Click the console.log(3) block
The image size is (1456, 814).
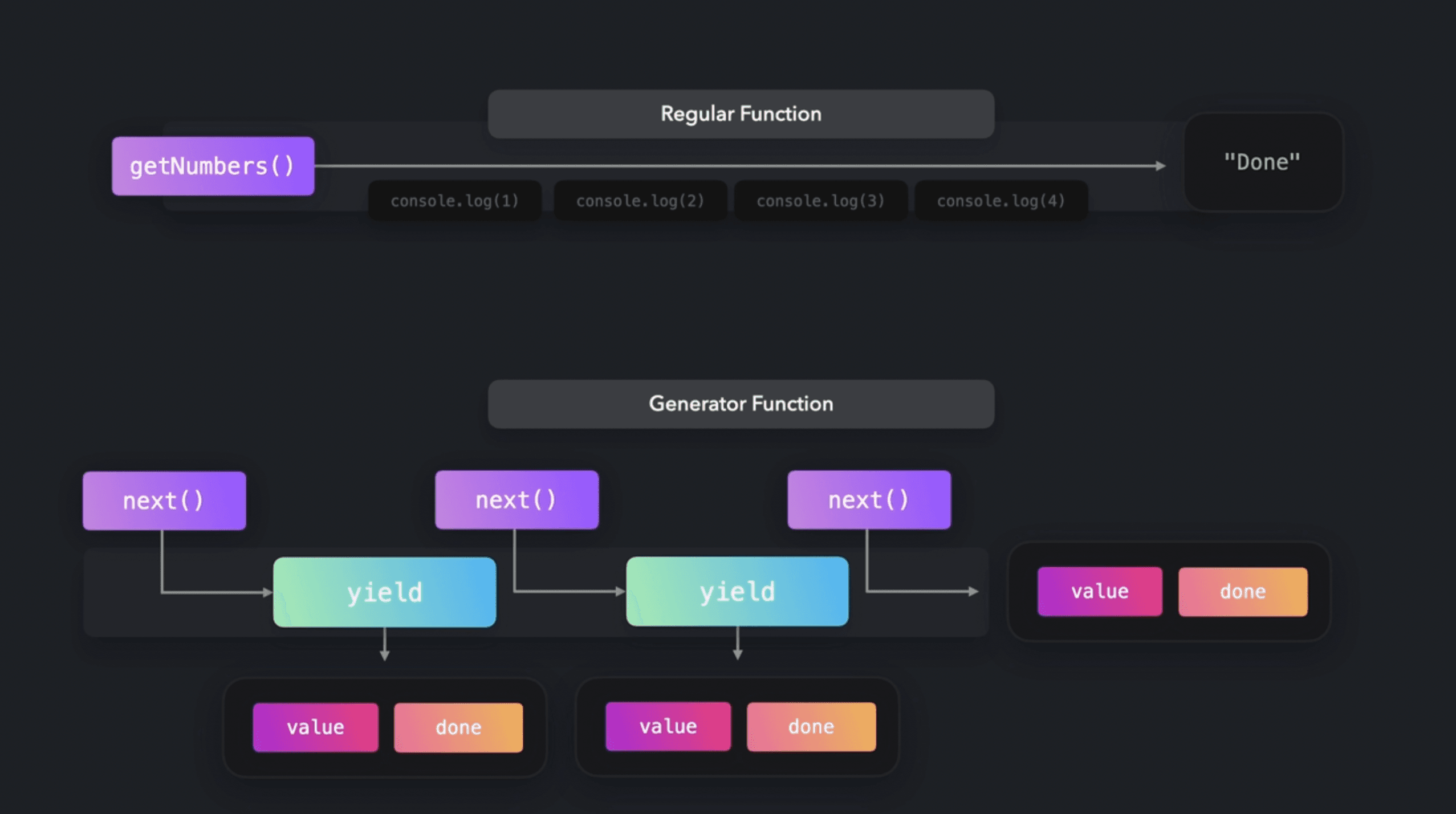pos(820,201)
